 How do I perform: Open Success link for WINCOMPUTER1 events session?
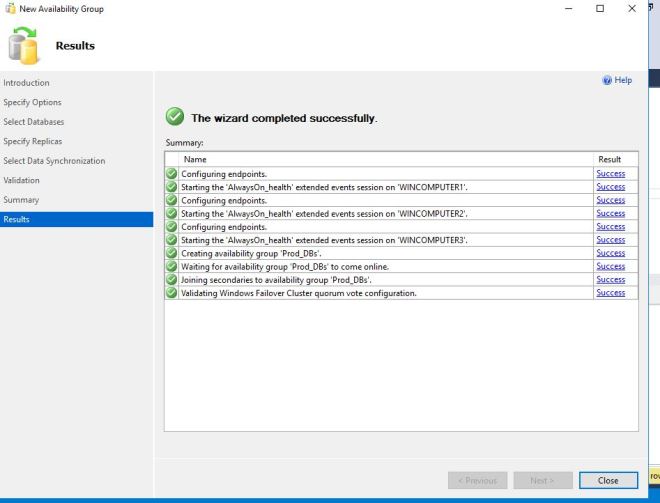click(x=609, y=187)
